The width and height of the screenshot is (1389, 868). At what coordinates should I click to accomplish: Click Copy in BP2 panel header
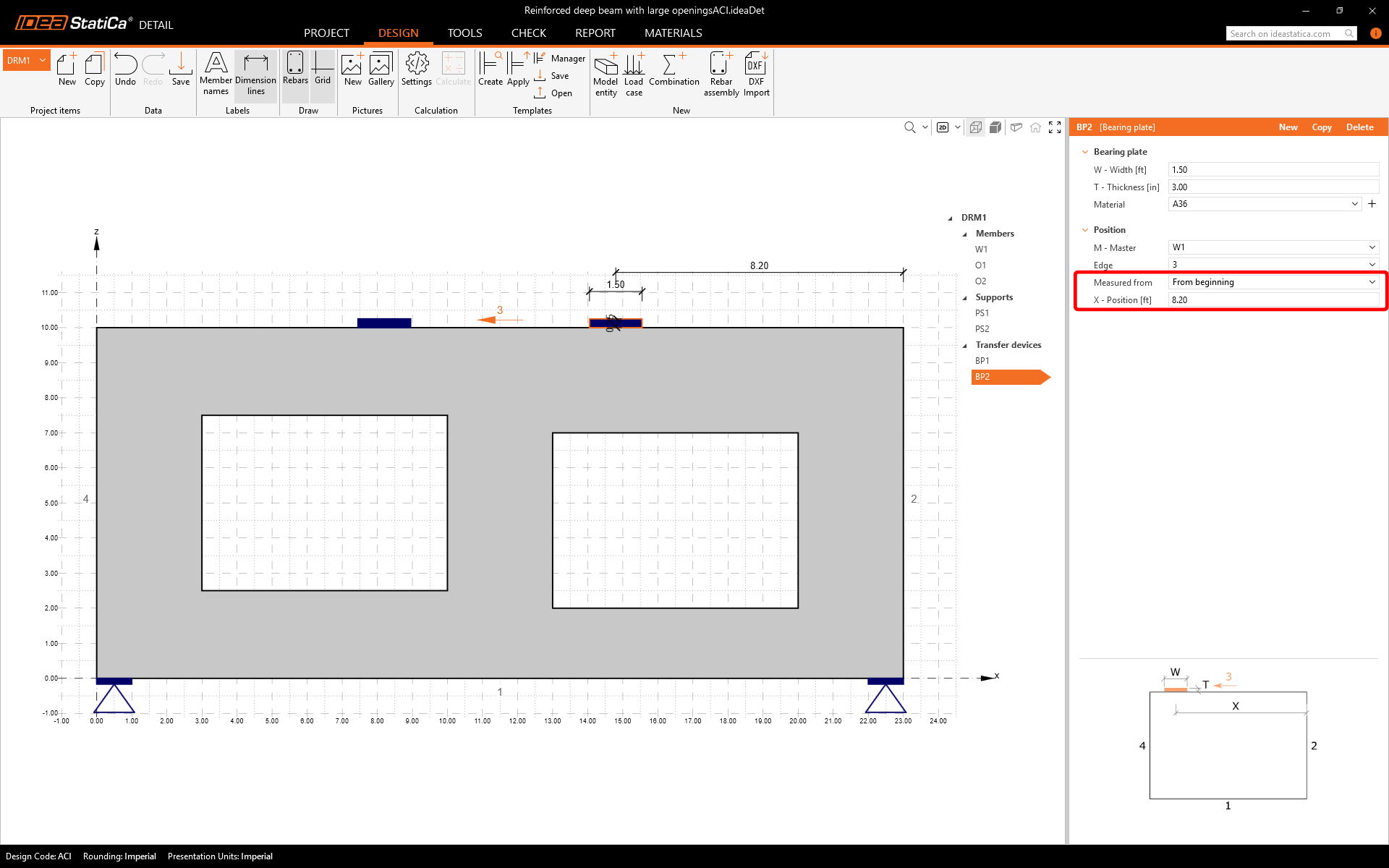tap(1321, 127)
